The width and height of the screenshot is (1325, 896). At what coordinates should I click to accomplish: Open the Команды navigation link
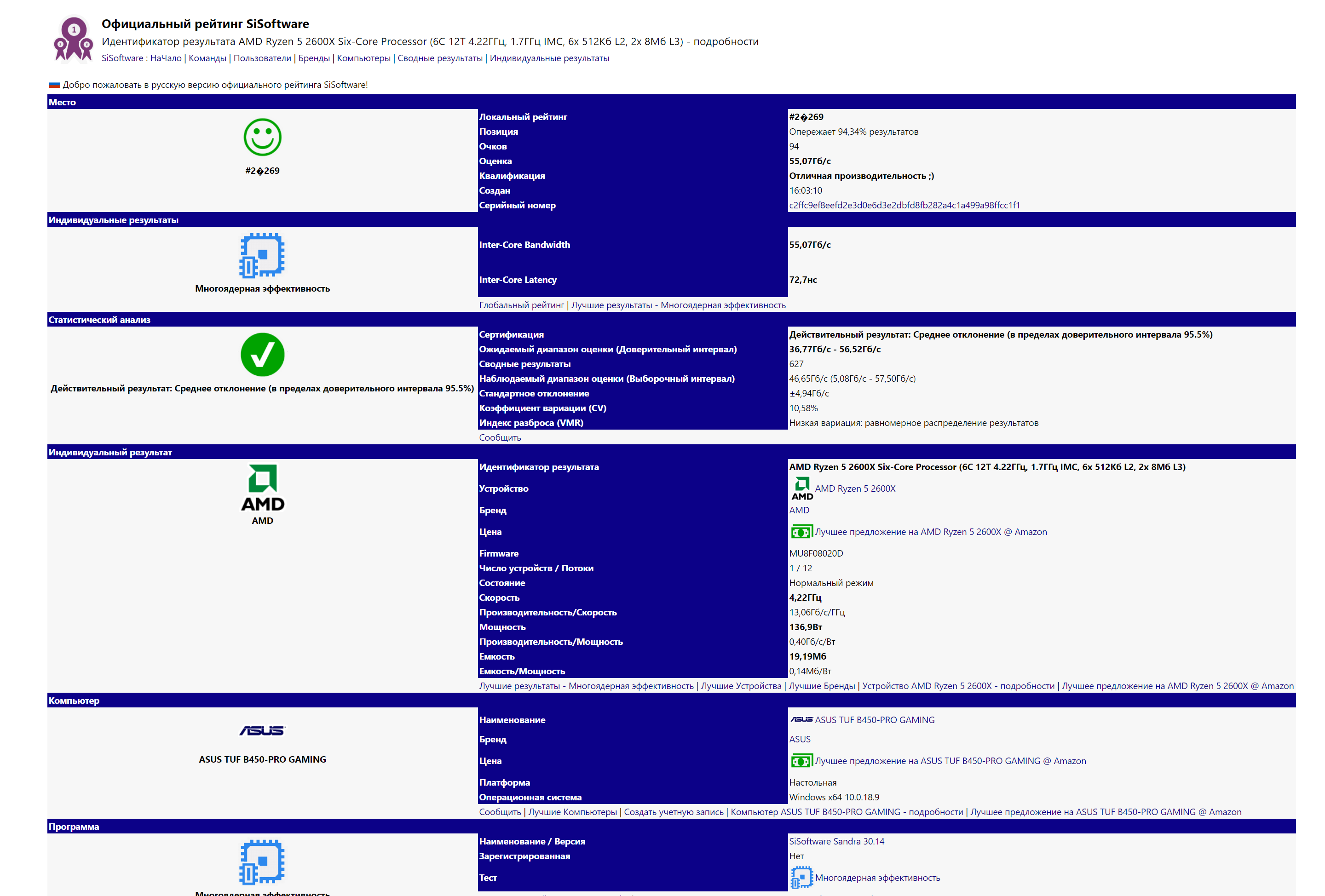click(207, 58)
